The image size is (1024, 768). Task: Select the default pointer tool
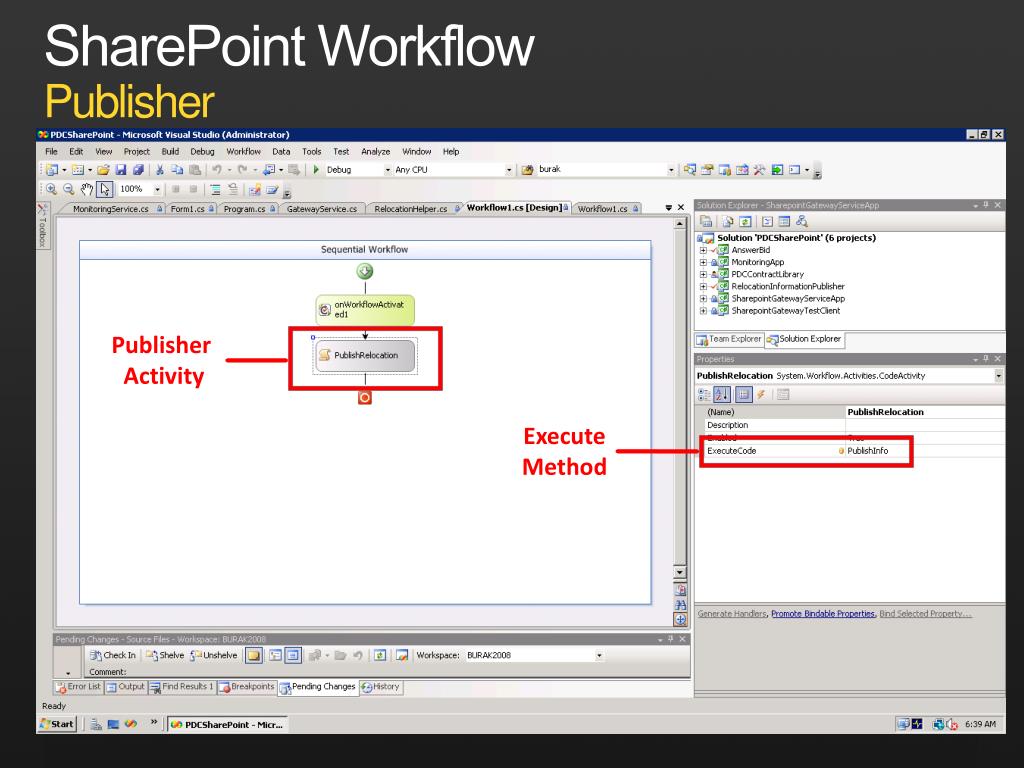tap(104, 189)
